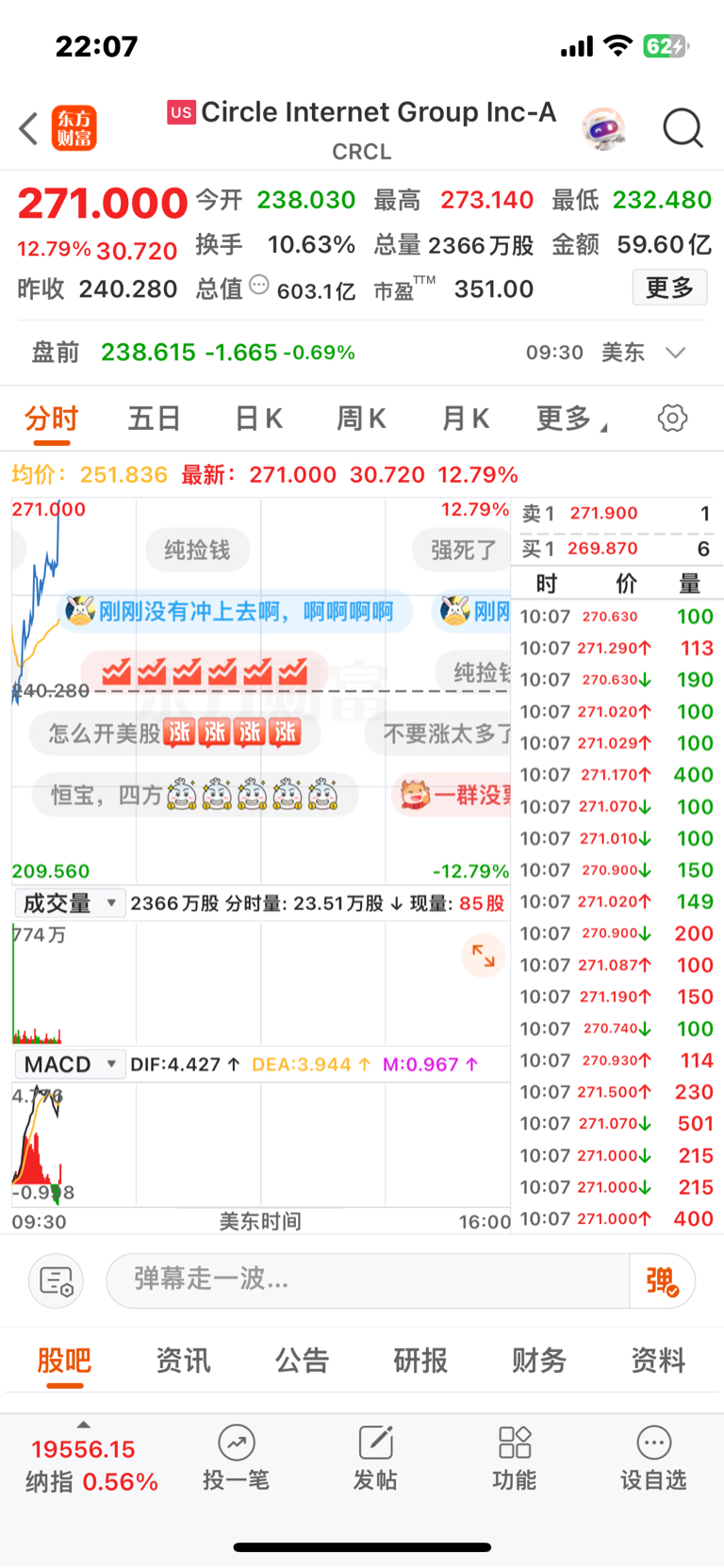Viewport: 724px width, 1568px height.
Task: Switch to the 五日 chart tab
Action: [155, 419]
